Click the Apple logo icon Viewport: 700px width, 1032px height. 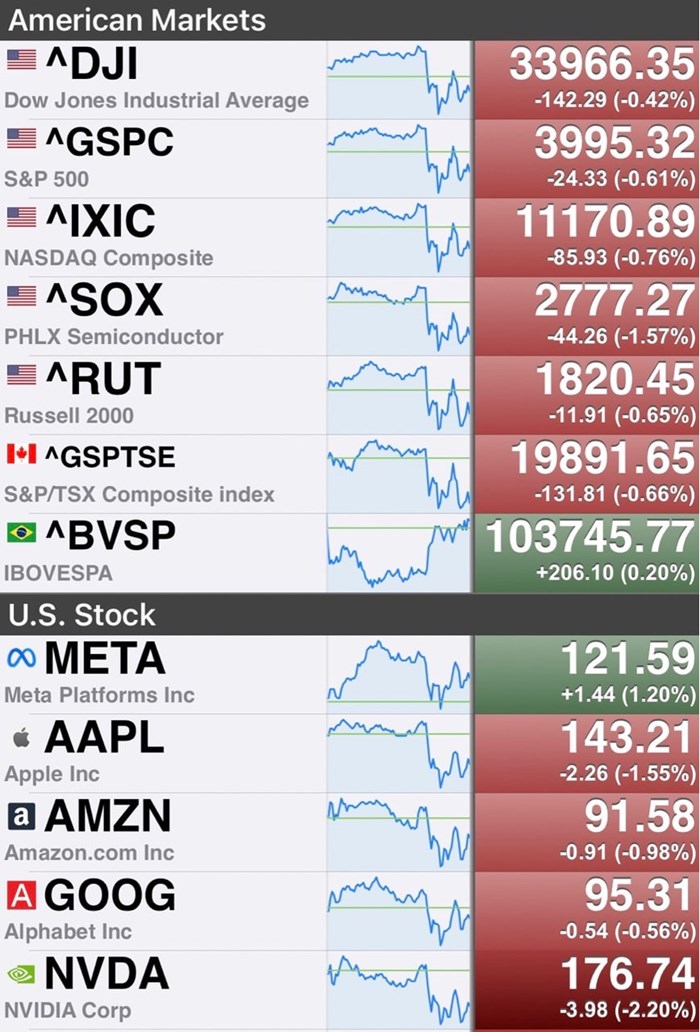pyautogui.click(x=21, y=737)
